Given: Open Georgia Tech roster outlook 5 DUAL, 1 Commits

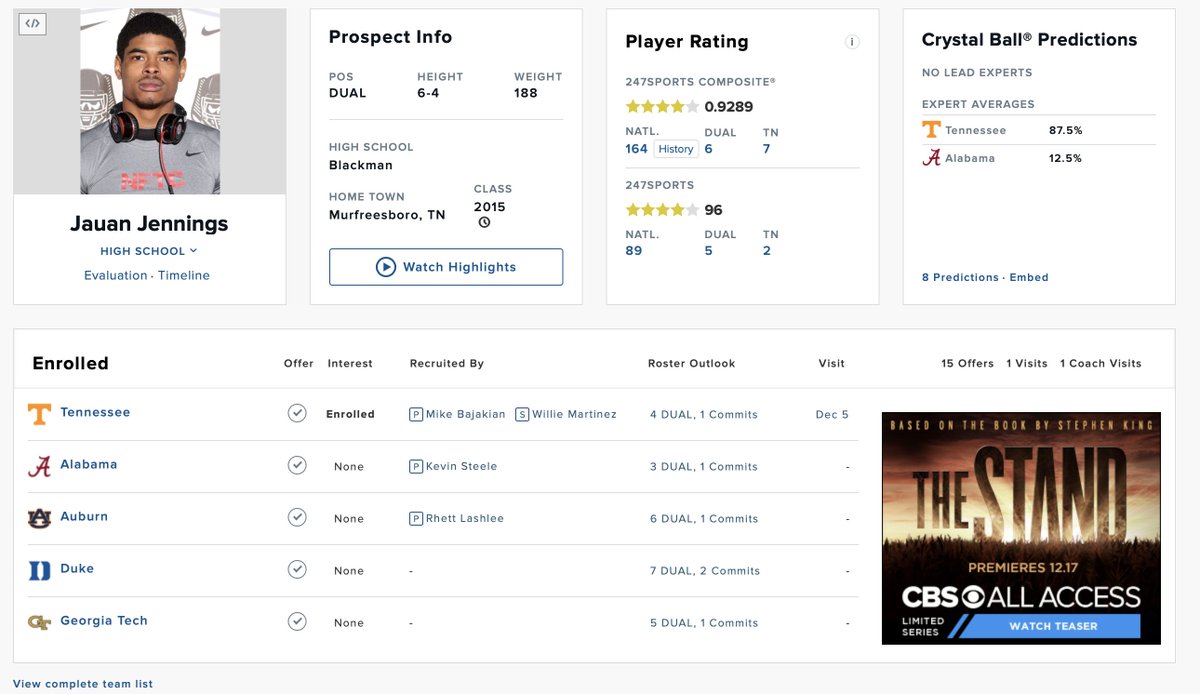Looking at the screenshot, I should pos(704,622).
